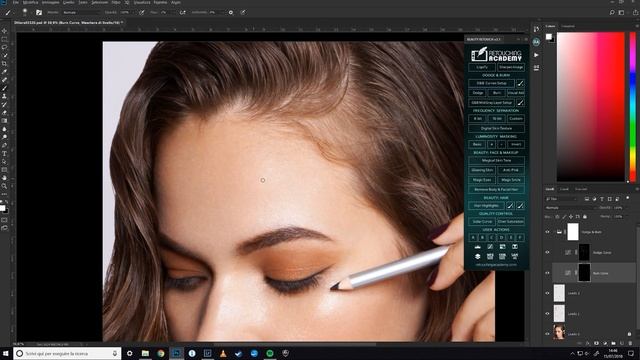Select the Crop tool
Image resolution: width=640 pixels, height=360 pixels.
pyautogui.click(x=4, y=64)
